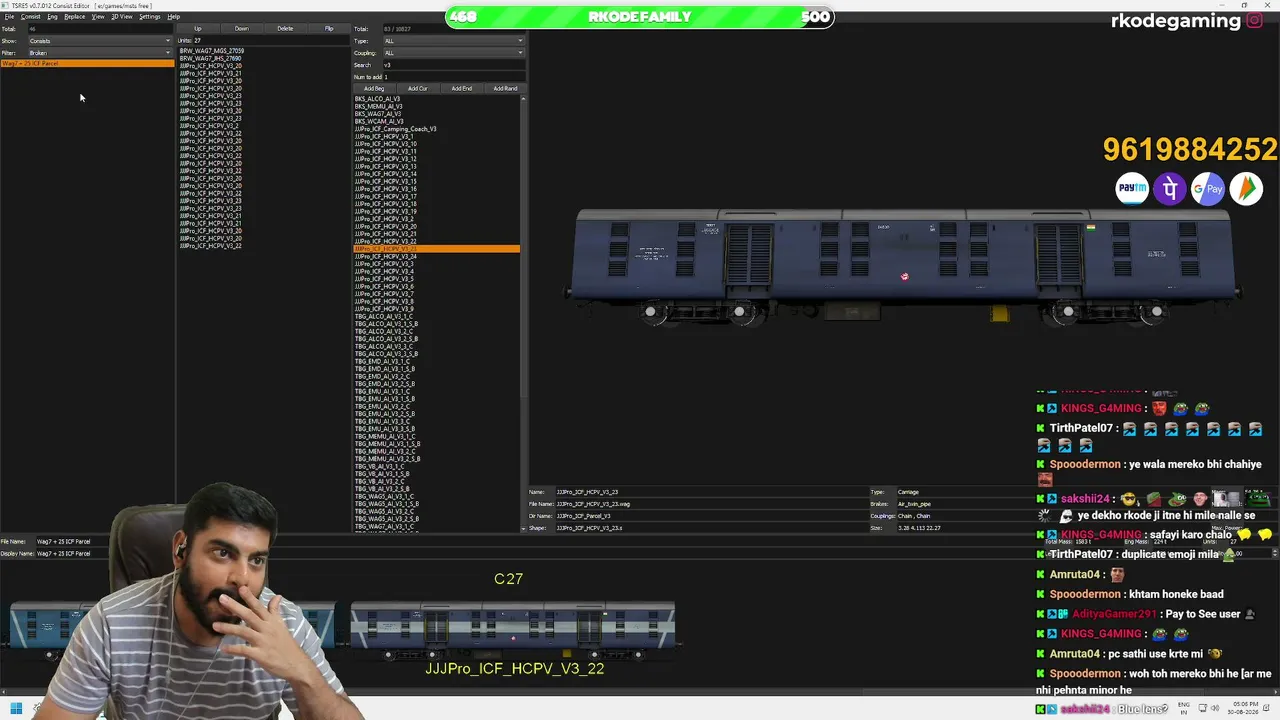The height and width of the screenshot is (720, 1280).
Task: Click the Add Rand button
Action: coord(505,89)
